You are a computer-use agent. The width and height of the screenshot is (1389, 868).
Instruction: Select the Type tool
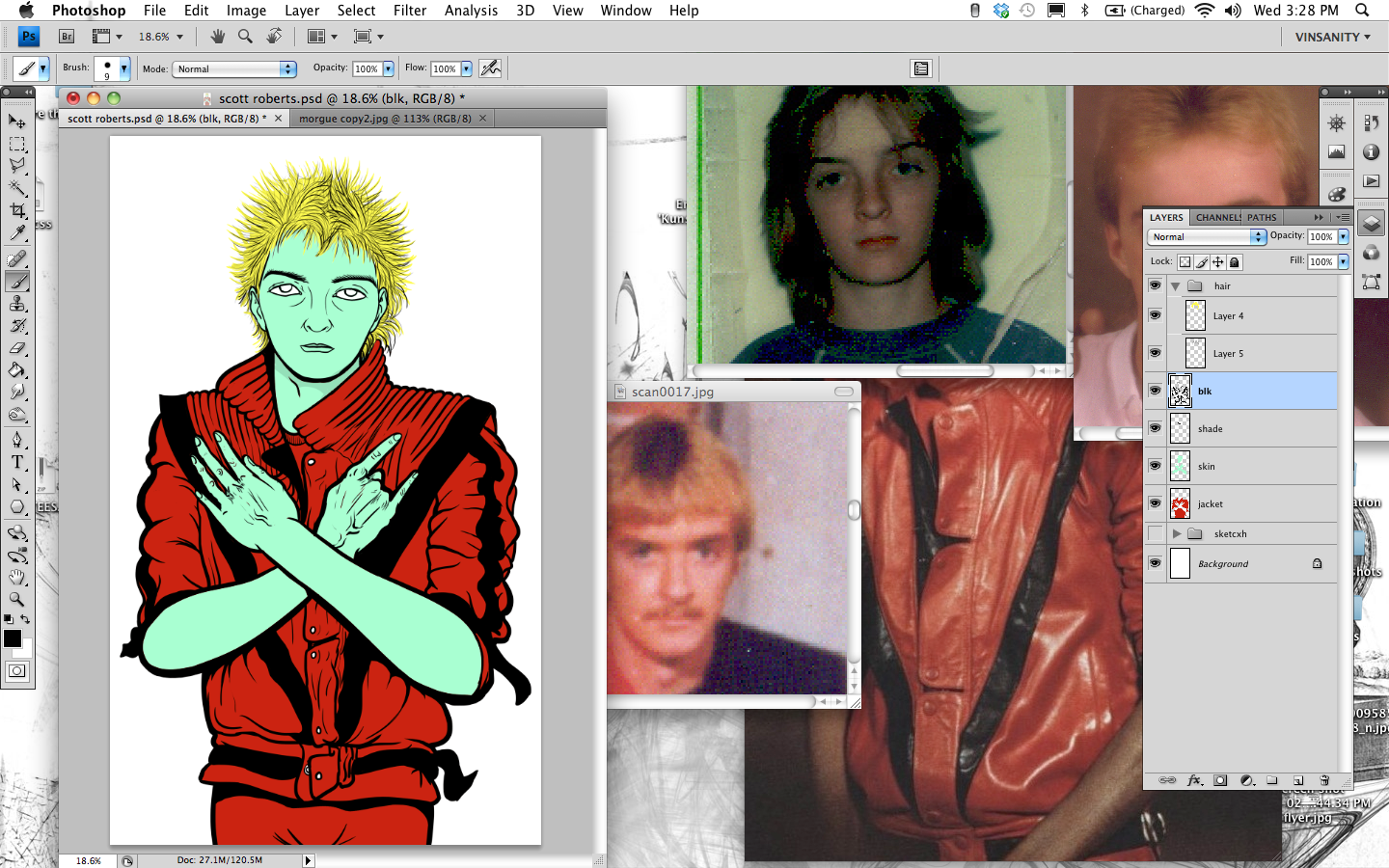(17, 462)
